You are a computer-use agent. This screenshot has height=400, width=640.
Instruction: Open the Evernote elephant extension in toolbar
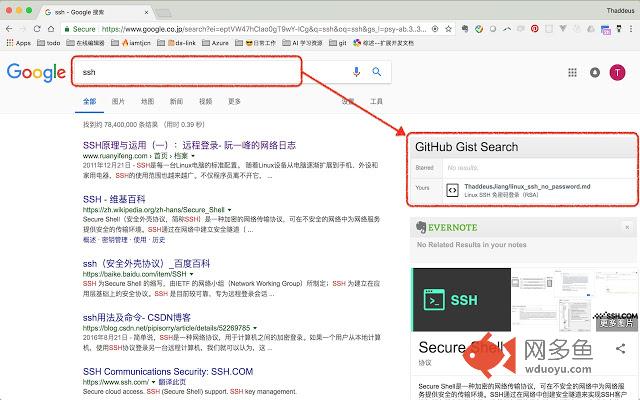point(464,29)
